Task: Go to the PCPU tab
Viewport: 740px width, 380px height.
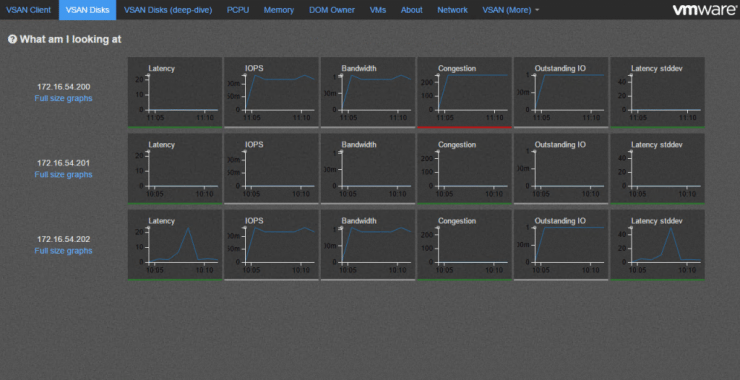Action: coord(238,10)
